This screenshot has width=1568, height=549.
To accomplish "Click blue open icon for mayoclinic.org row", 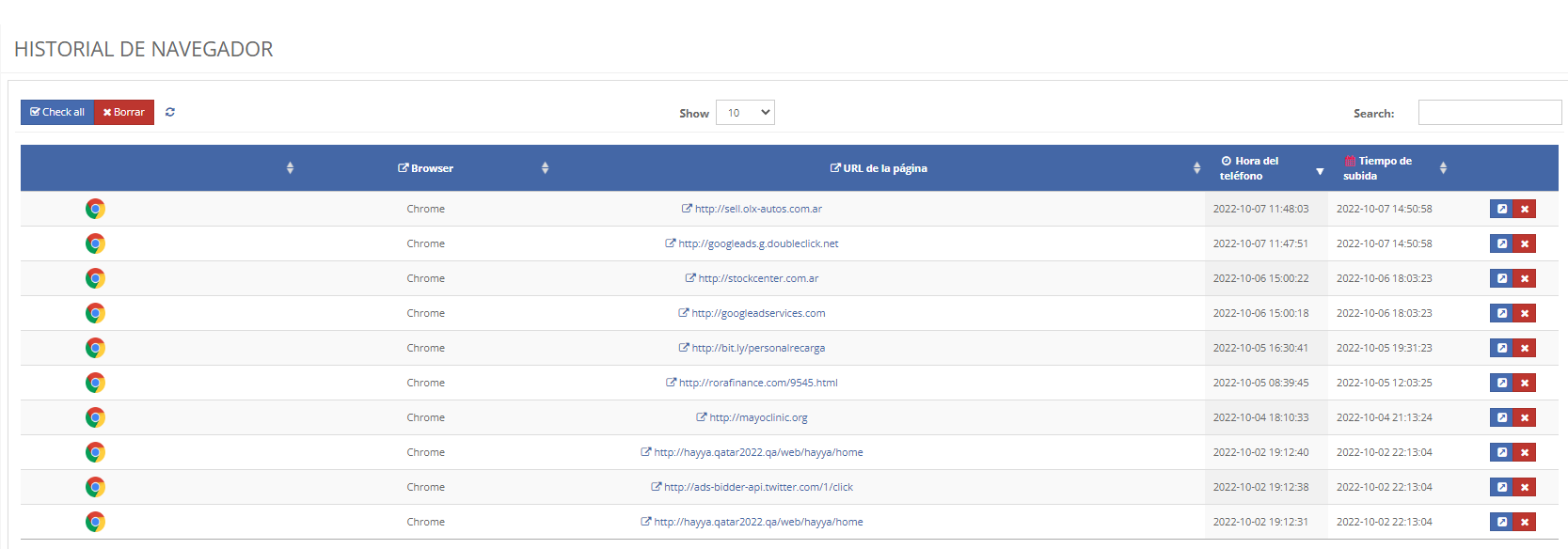I will pos(1501,417).
